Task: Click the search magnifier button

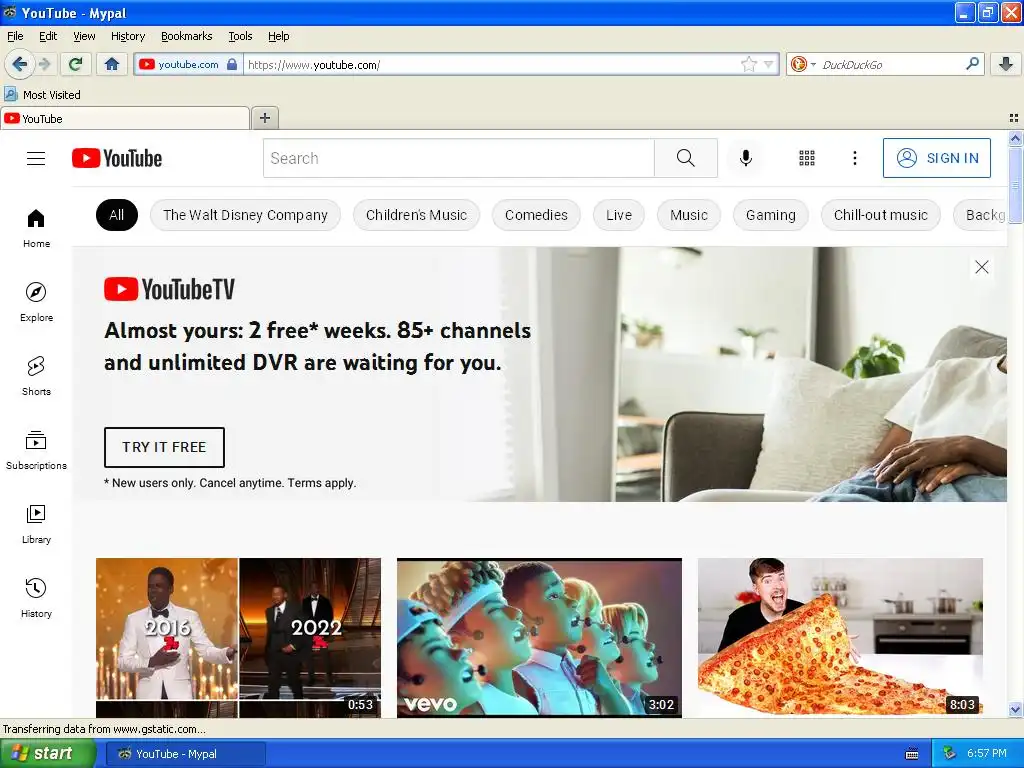Action: click(686, 158)
